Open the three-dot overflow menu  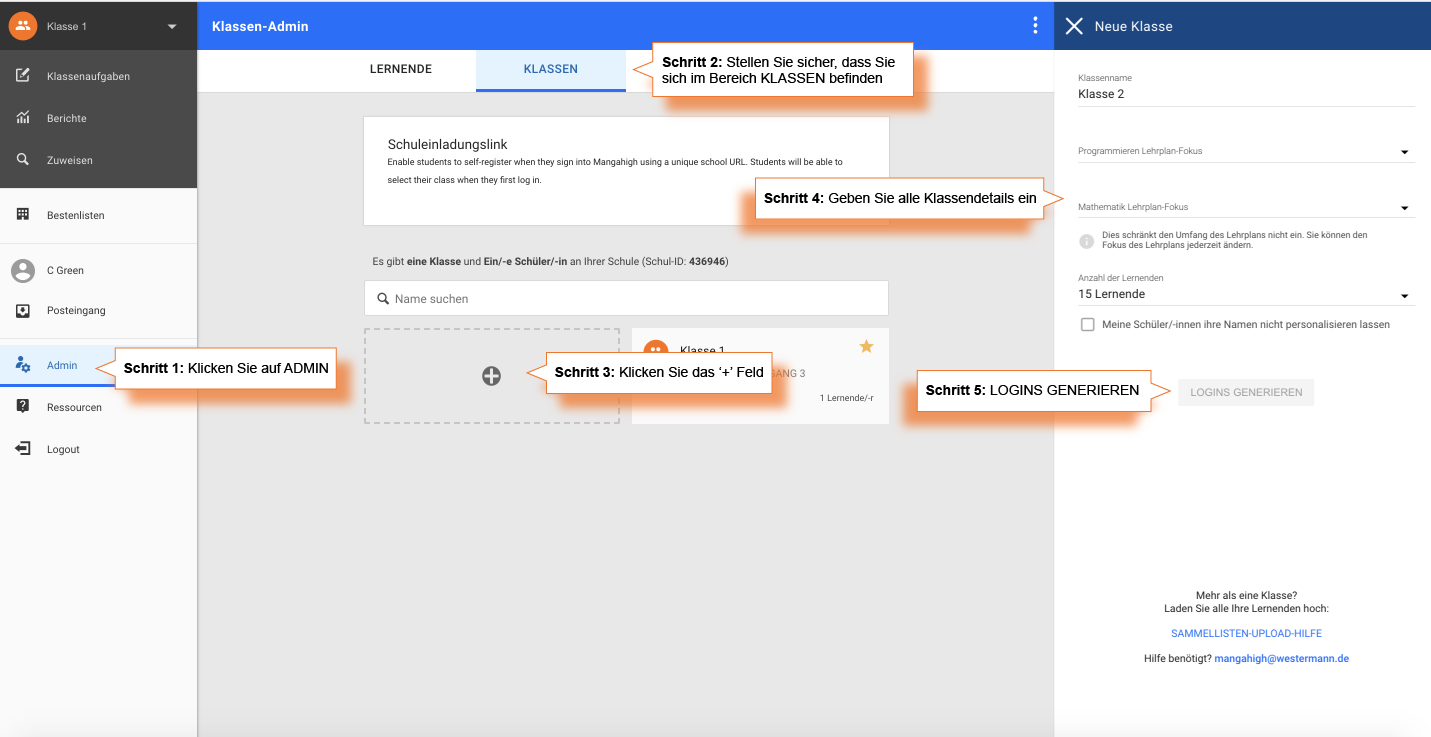[1035, 26]
